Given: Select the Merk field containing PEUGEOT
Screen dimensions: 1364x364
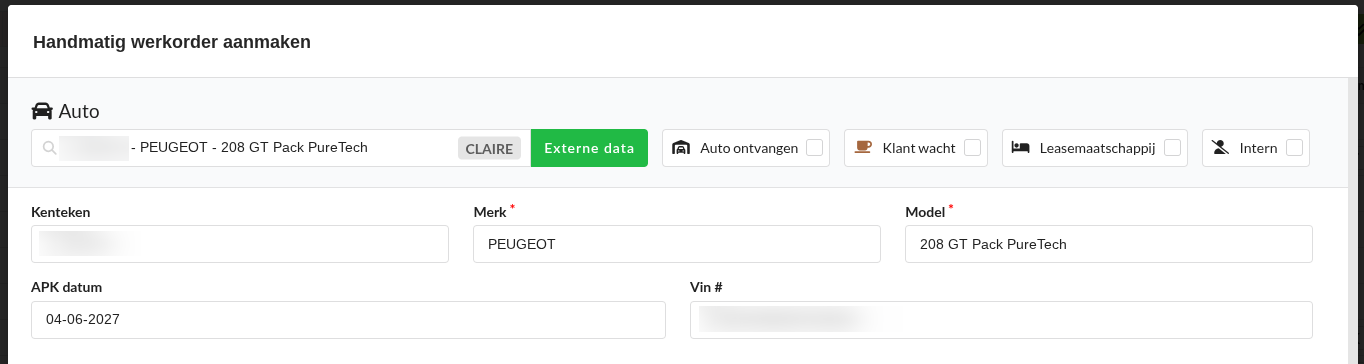Looking at the screenshot, I should 677,244.
